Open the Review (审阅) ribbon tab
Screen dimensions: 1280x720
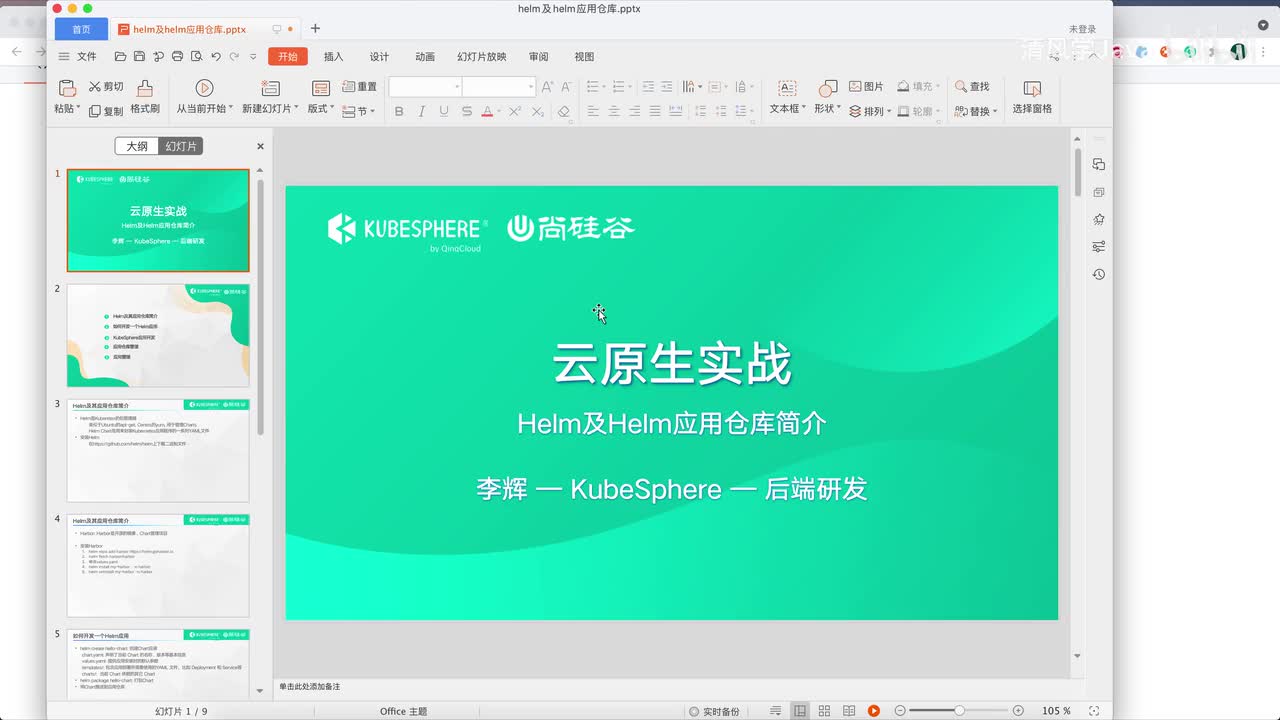tap(539, 57)
